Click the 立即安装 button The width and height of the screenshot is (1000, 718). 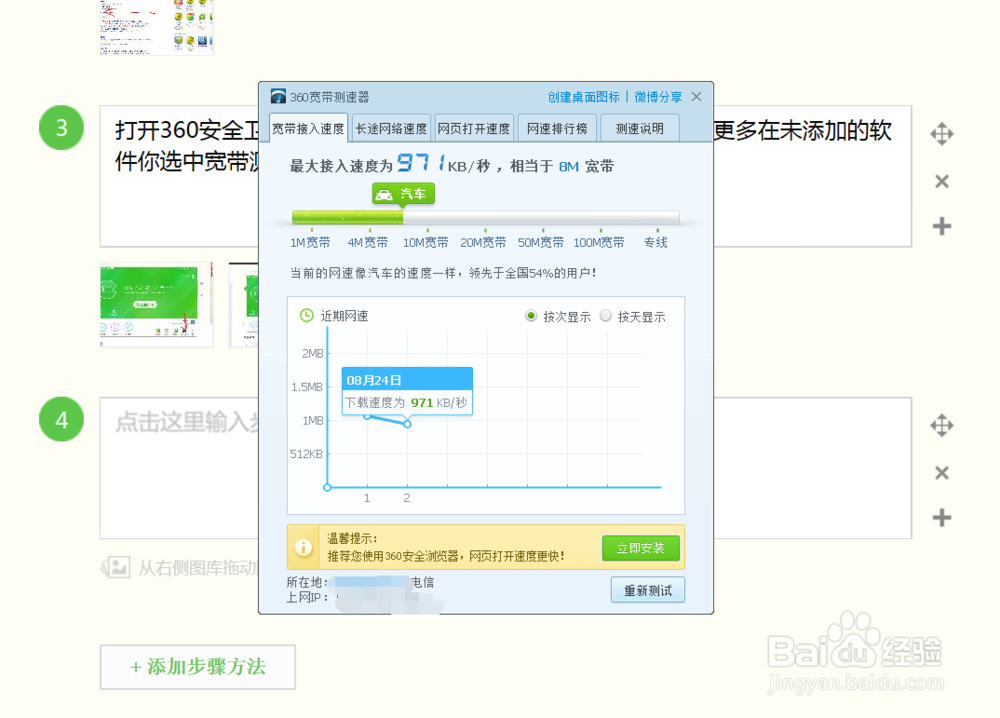pos(641,548)
